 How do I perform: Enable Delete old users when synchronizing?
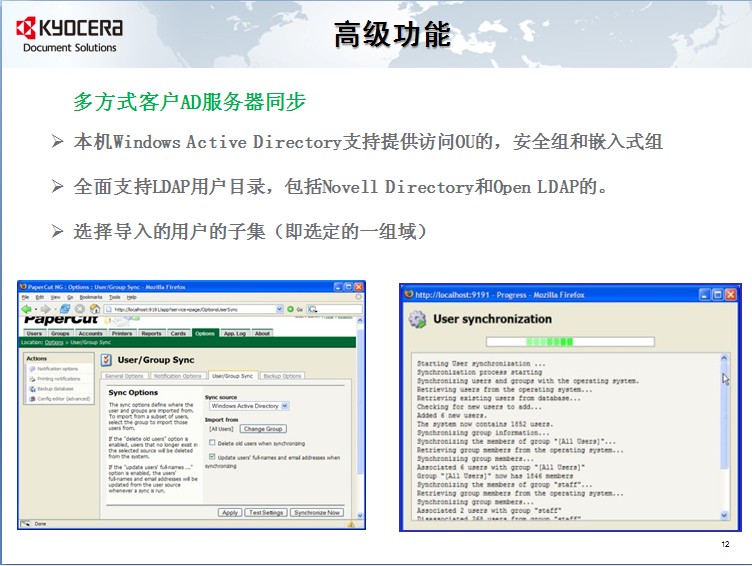pyautogui.click(x=211, y=442)
